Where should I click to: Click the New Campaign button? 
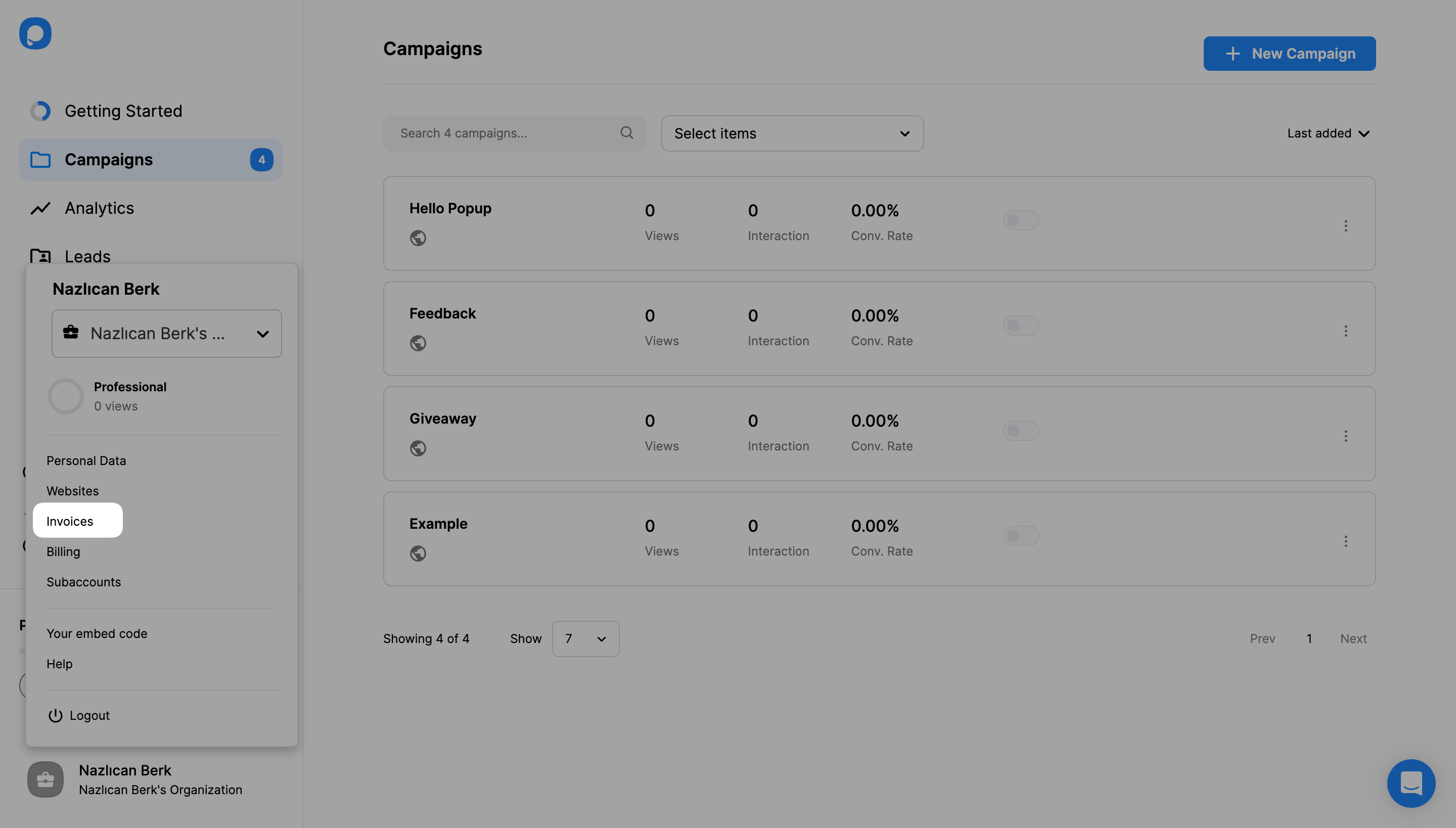(1290, 53)
